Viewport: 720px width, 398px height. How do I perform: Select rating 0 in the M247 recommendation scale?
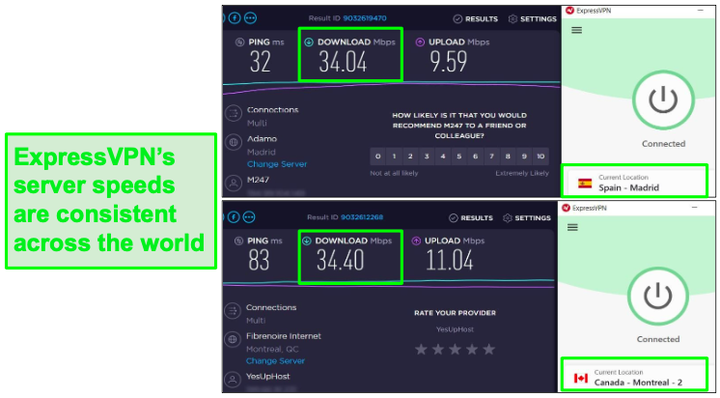click(378, 157)
